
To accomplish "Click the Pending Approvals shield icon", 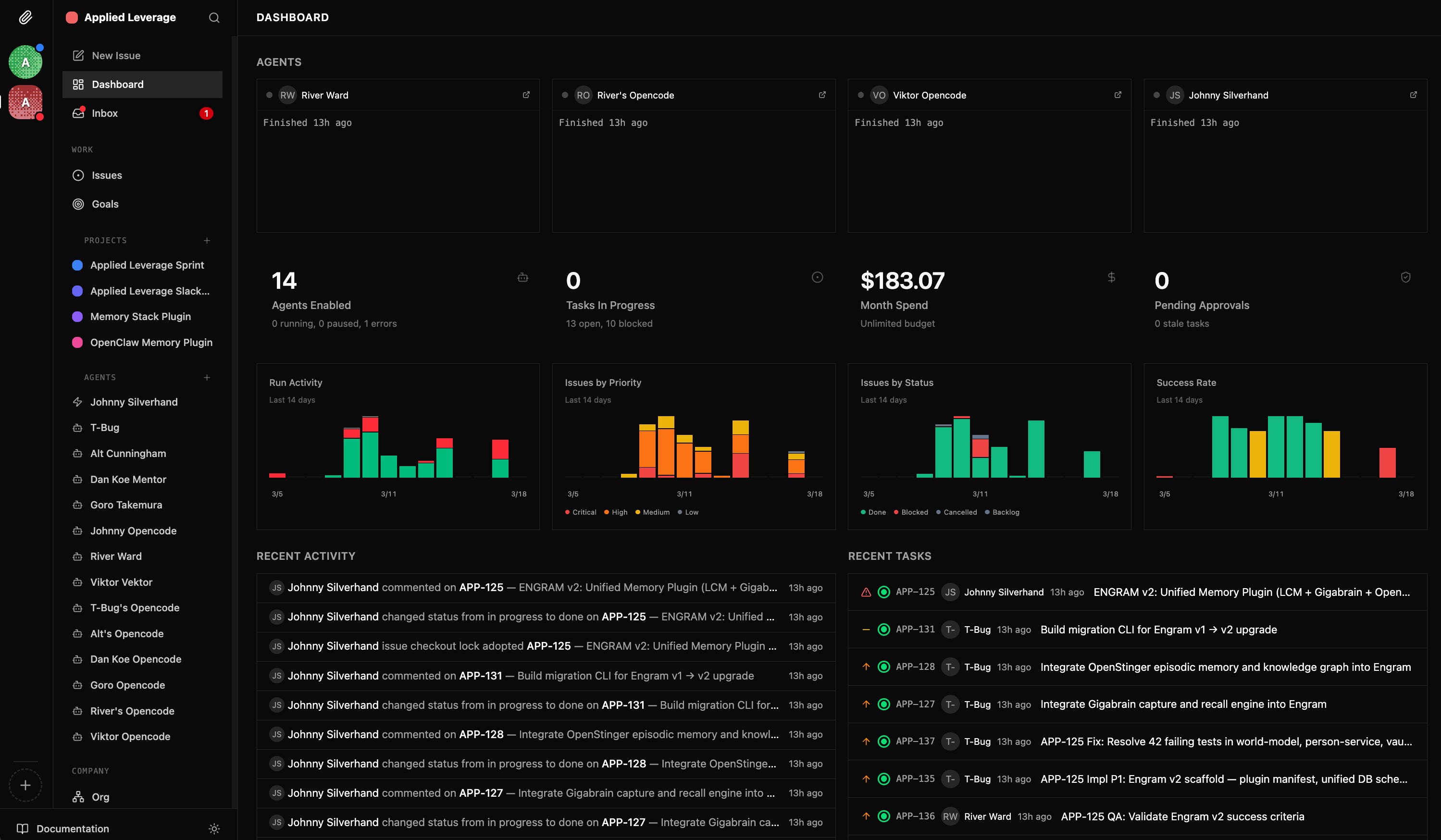I will pos(1405,277).
